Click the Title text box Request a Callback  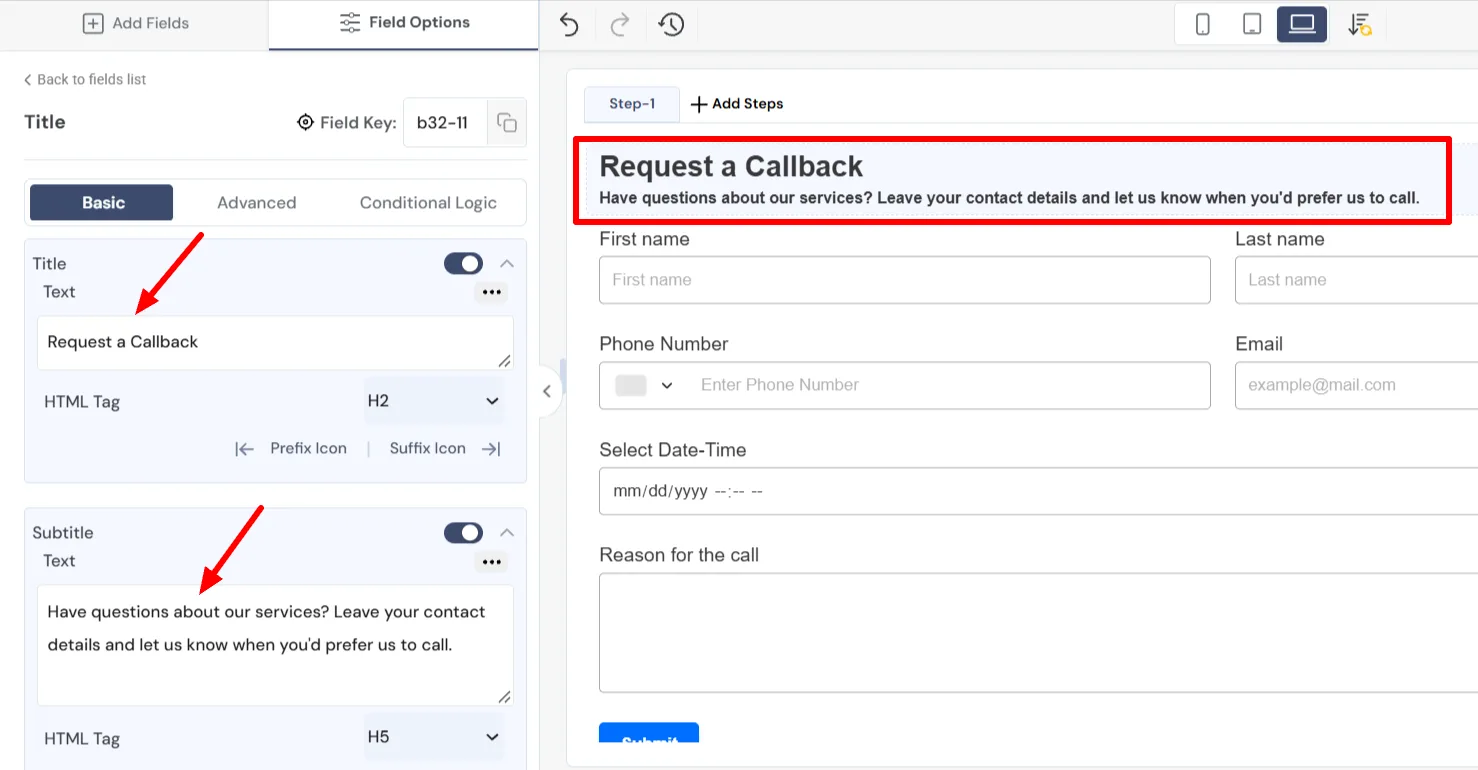(275, 343)
